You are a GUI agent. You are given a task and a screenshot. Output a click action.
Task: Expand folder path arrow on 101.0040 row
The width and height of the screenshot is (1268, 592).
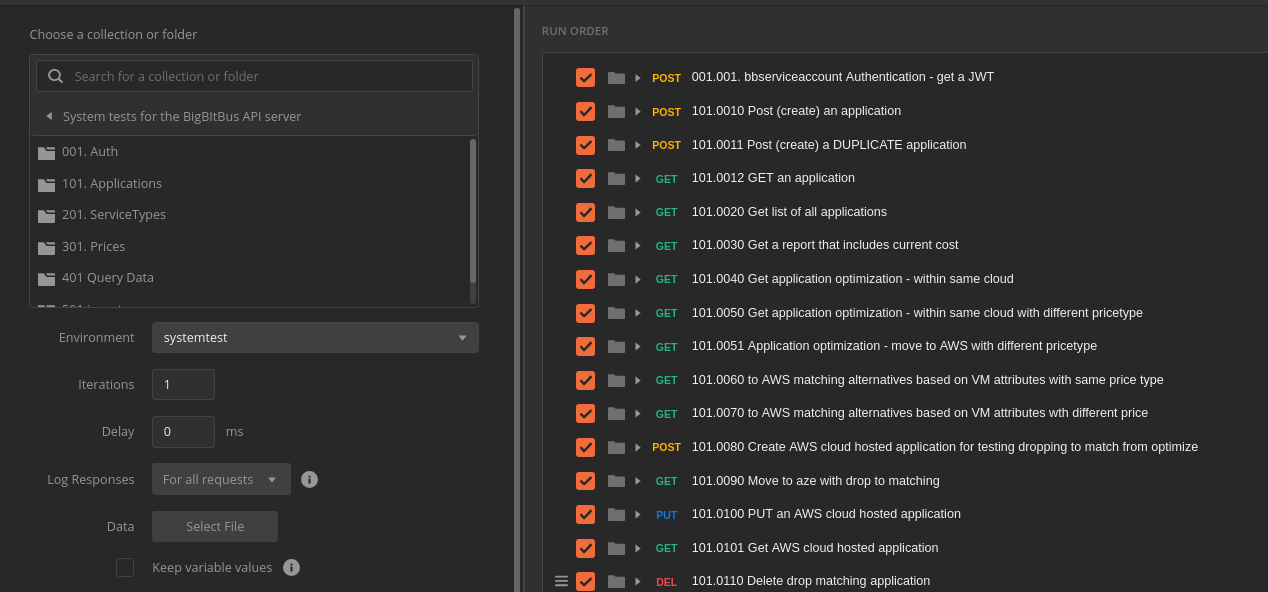point(638,279)
